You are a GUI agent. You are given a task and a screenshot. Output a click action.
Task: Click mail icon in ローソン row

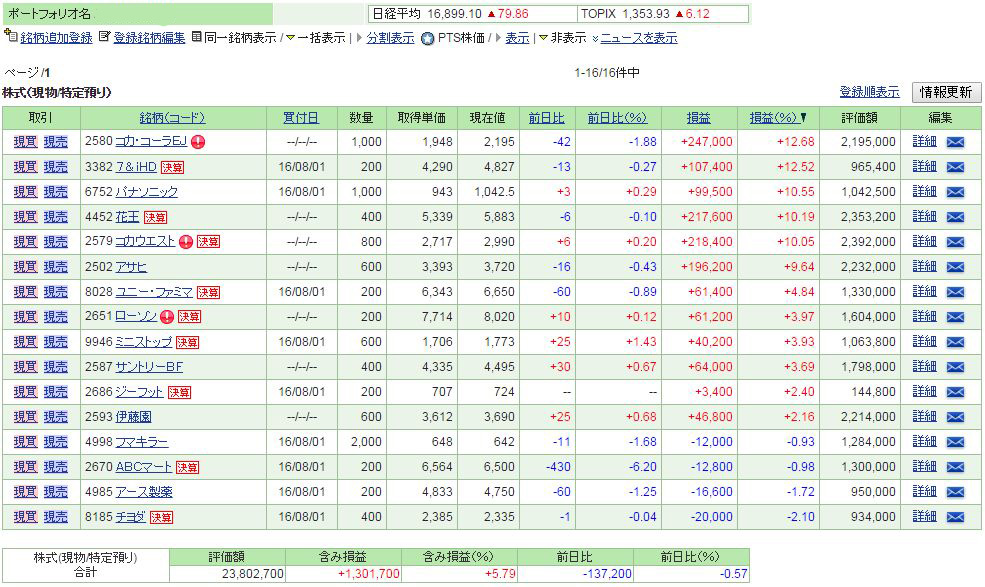pos(955,317)
